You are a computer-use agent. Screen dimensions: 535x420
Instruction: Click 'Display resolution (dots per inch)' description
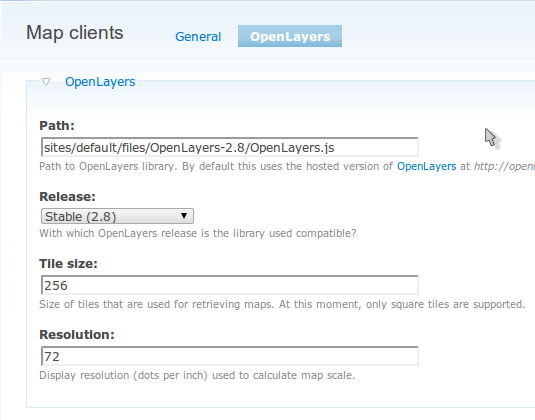(x=197, y=375)
